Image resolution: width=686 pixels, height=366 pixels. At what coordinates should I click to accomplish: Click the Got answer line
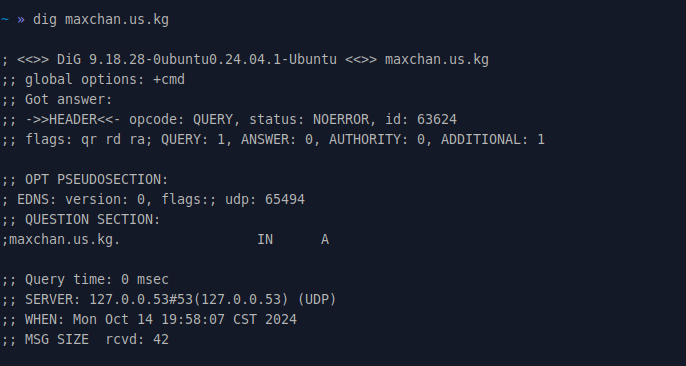[x=57, y=100]
